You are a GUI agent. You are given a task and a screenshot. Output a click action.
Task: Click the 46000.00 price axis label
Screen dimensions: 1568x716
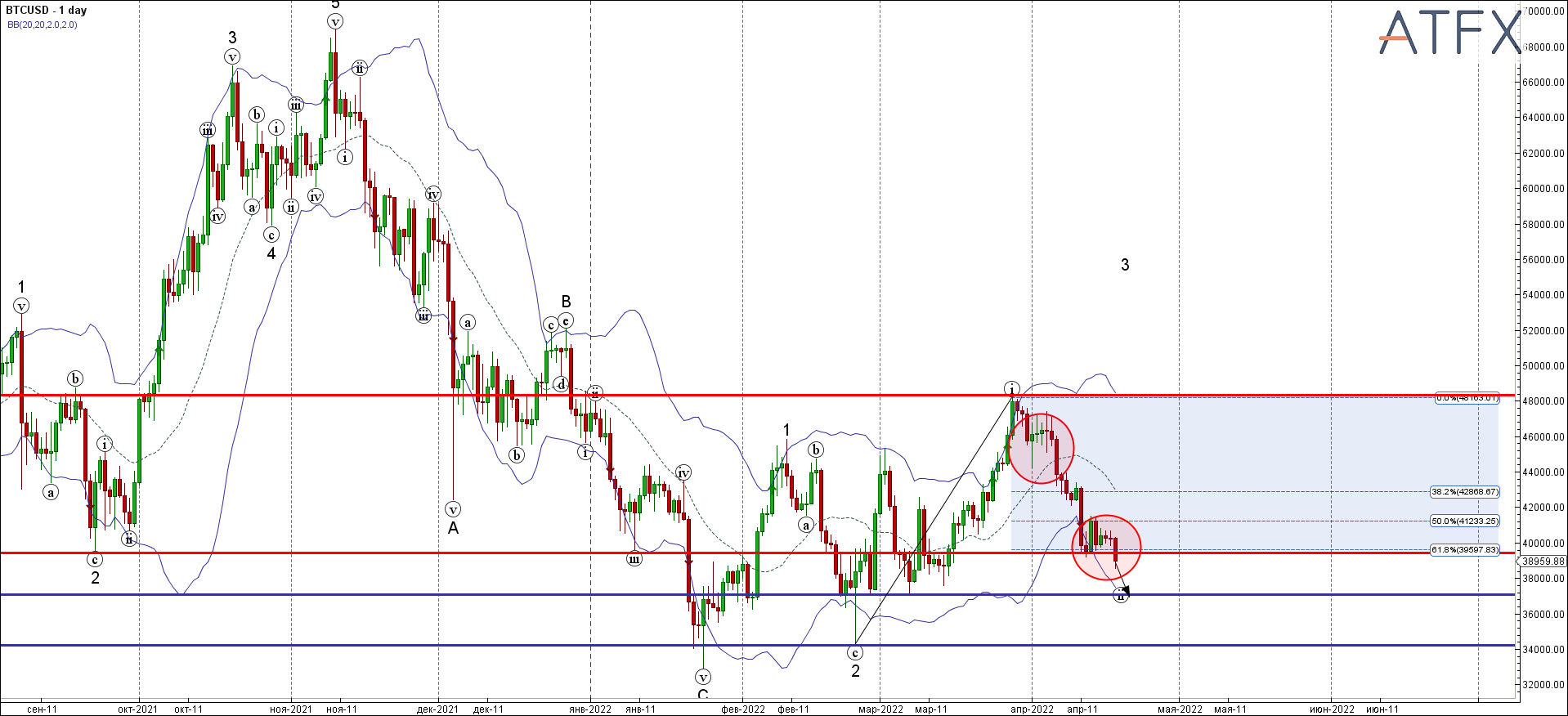(1544, 437)
